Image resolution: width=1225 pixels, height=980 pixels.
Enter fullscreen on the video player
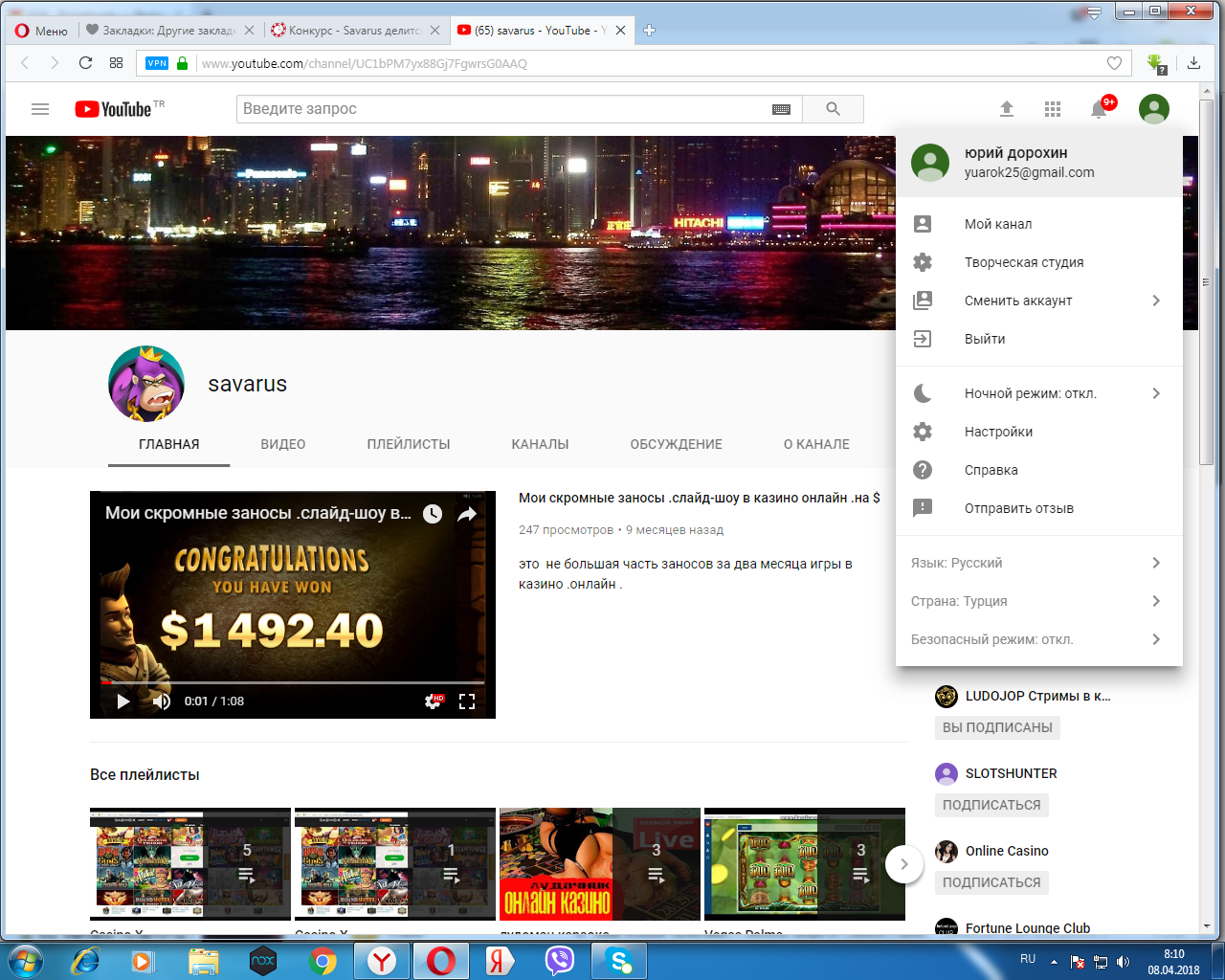point(467,702)
